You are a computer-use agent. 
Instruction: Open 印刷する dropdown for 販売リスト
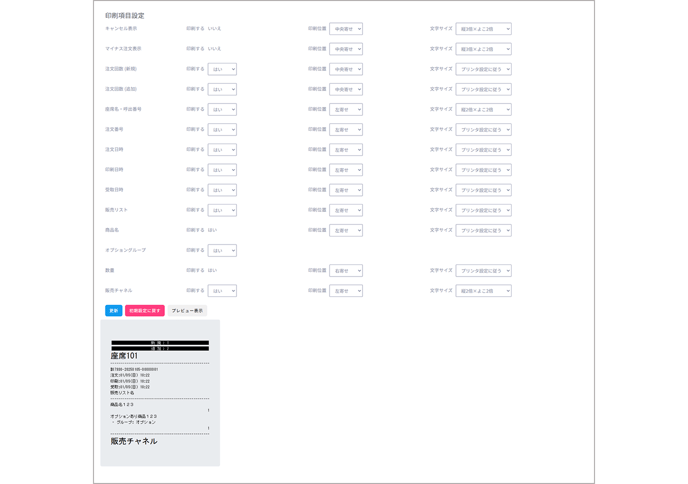click(x=222, y=210)
